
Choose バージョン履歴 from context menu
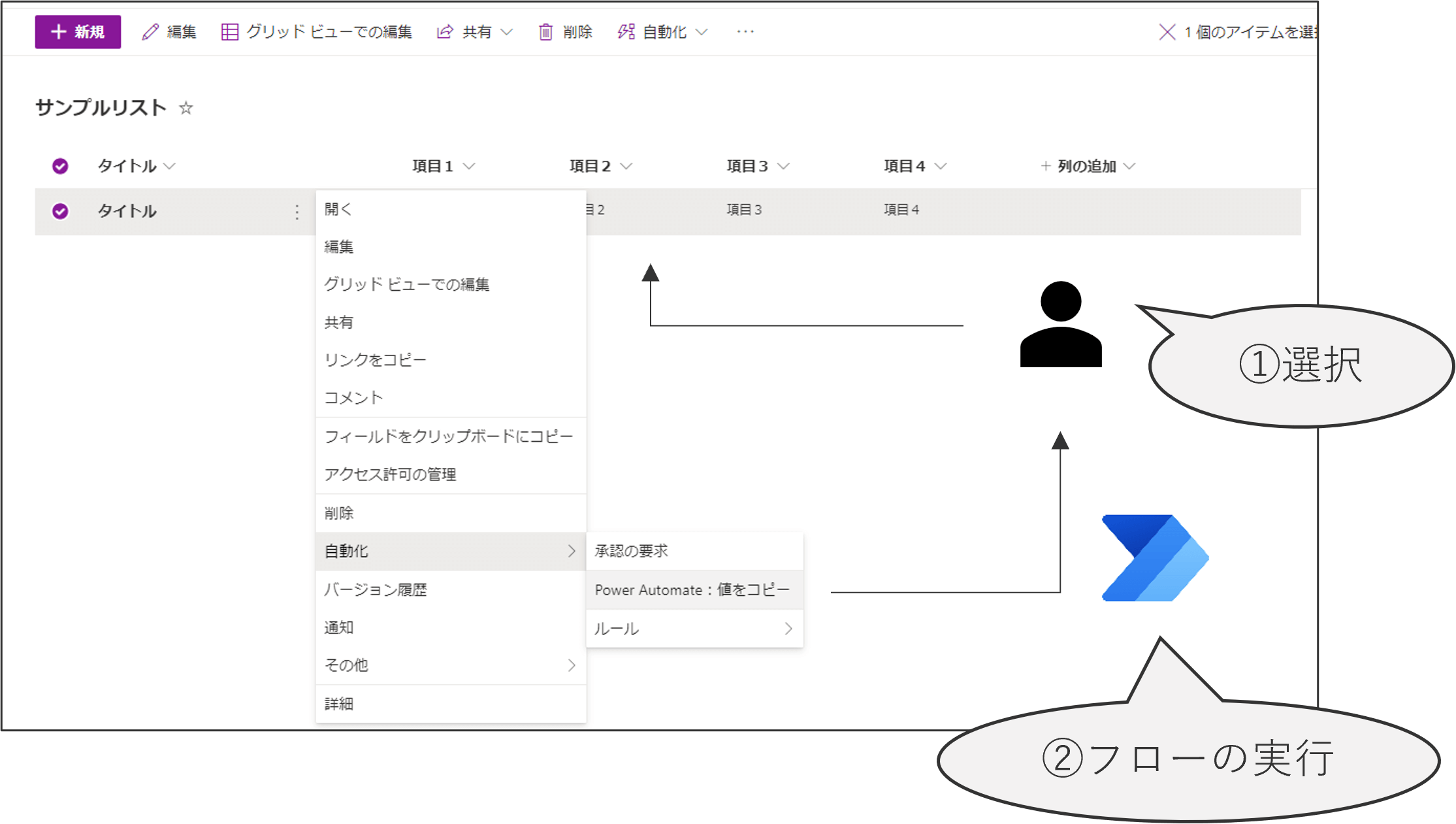[x=376, y=590]
